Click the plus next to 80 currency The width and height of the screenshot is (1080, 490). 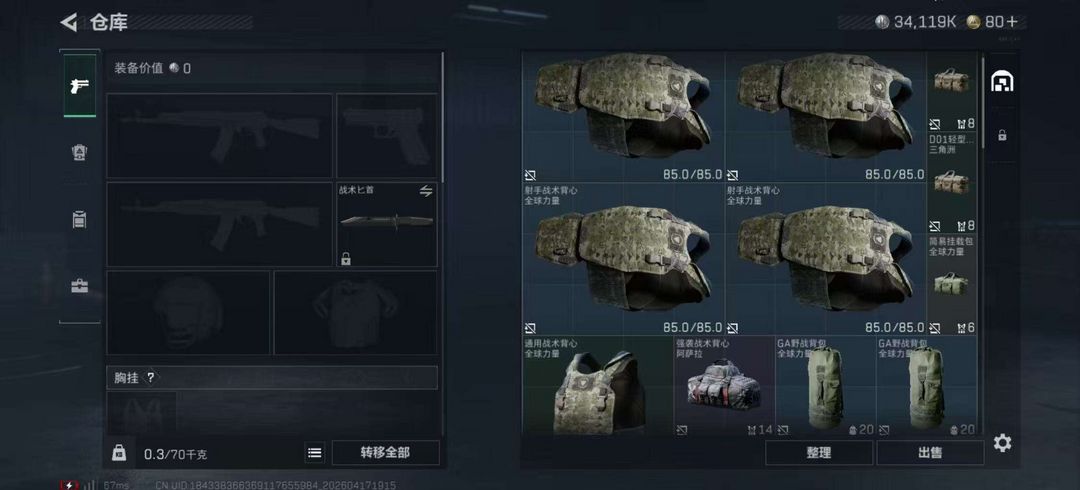pos(1012,22)
